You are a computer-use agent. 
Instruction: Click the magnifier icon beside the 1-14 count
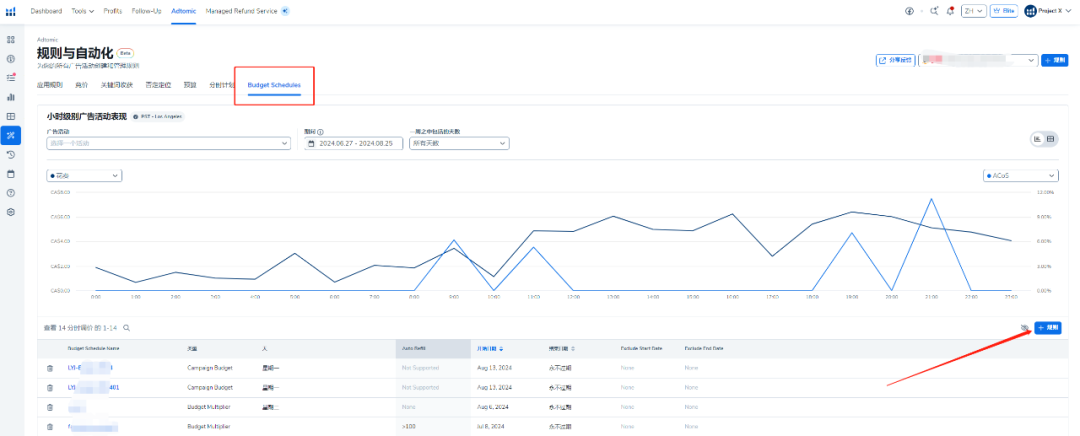pyautogui.click(x=126, y=329)
